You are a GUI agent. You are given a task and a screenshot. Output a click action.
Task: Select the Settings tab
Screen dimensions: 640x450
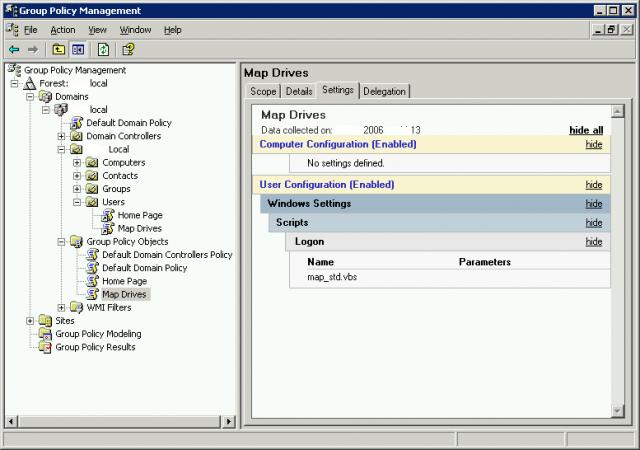(338, 90)
